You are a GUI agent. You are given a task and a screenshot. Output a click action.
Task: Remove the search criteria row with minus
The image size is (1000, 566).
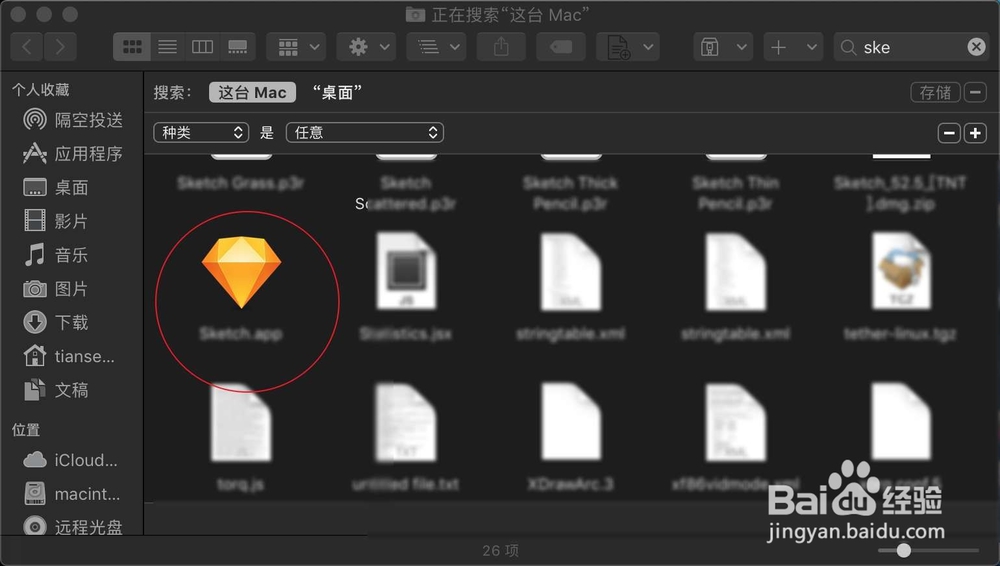(x=949, y=133)
